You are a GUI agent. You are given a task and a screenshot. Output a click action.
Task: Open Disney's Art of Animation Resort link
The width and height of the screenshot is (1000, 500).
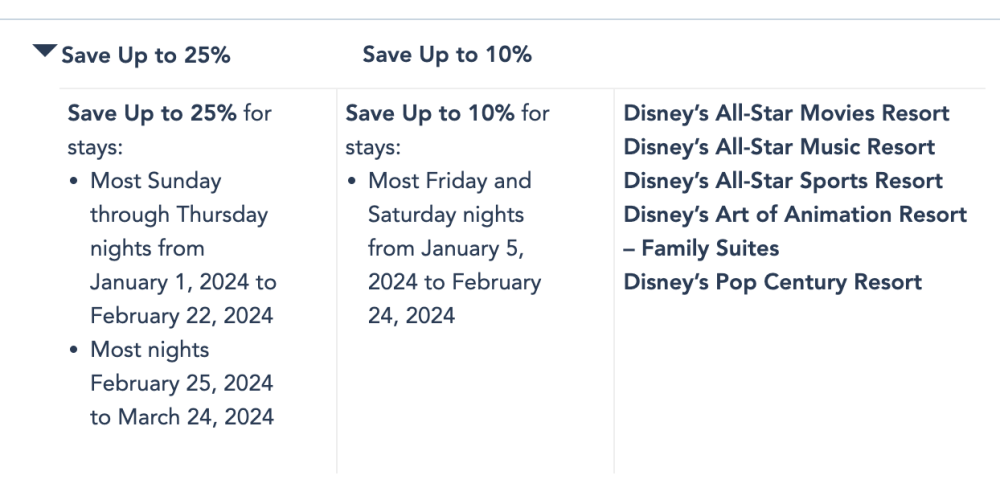[x=795, y=214]
